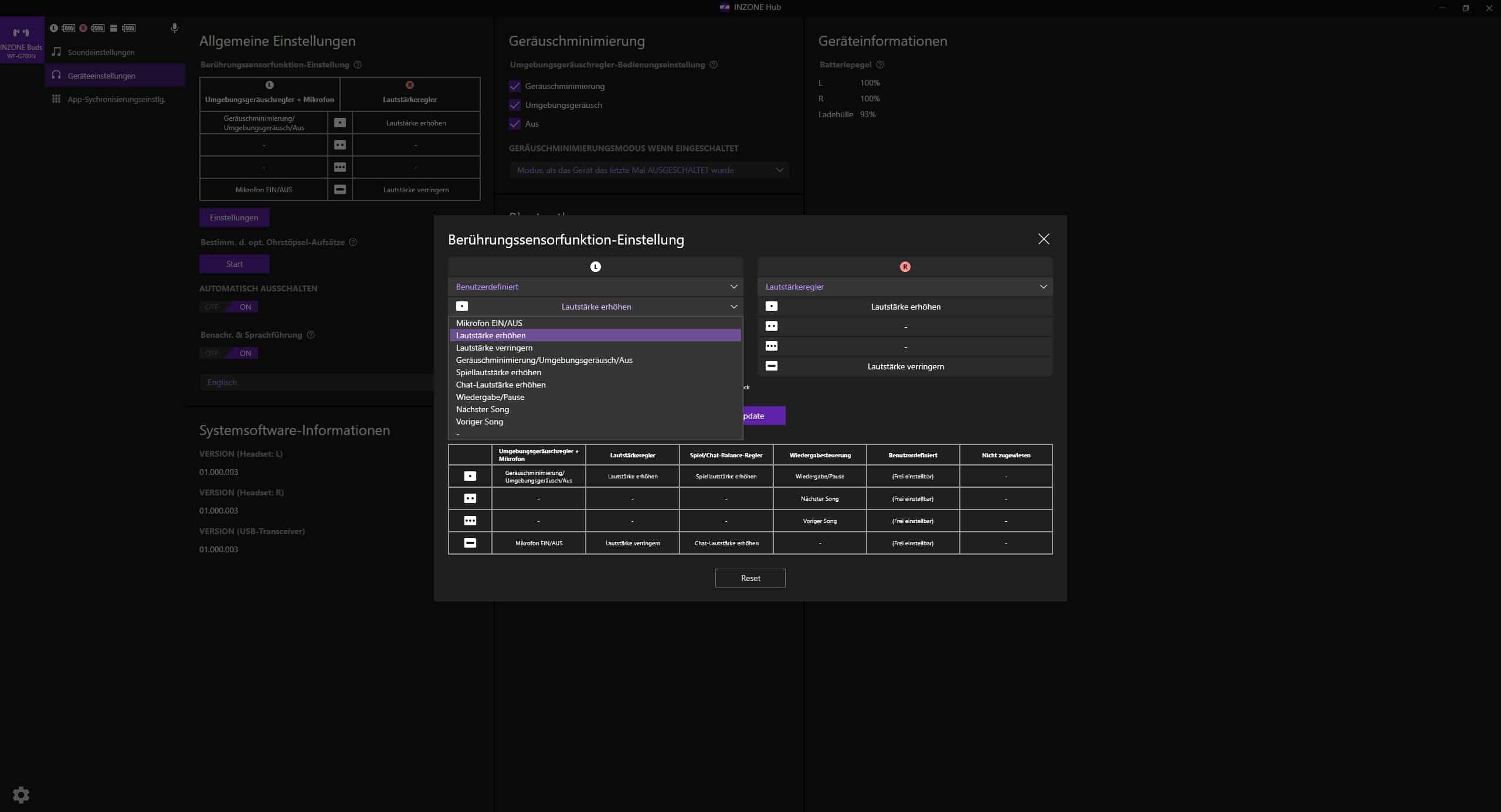
Task: Click help icon beside Umgebungsgeräuschregler-Bedienungseinstellung
Action: click(714, 64)
